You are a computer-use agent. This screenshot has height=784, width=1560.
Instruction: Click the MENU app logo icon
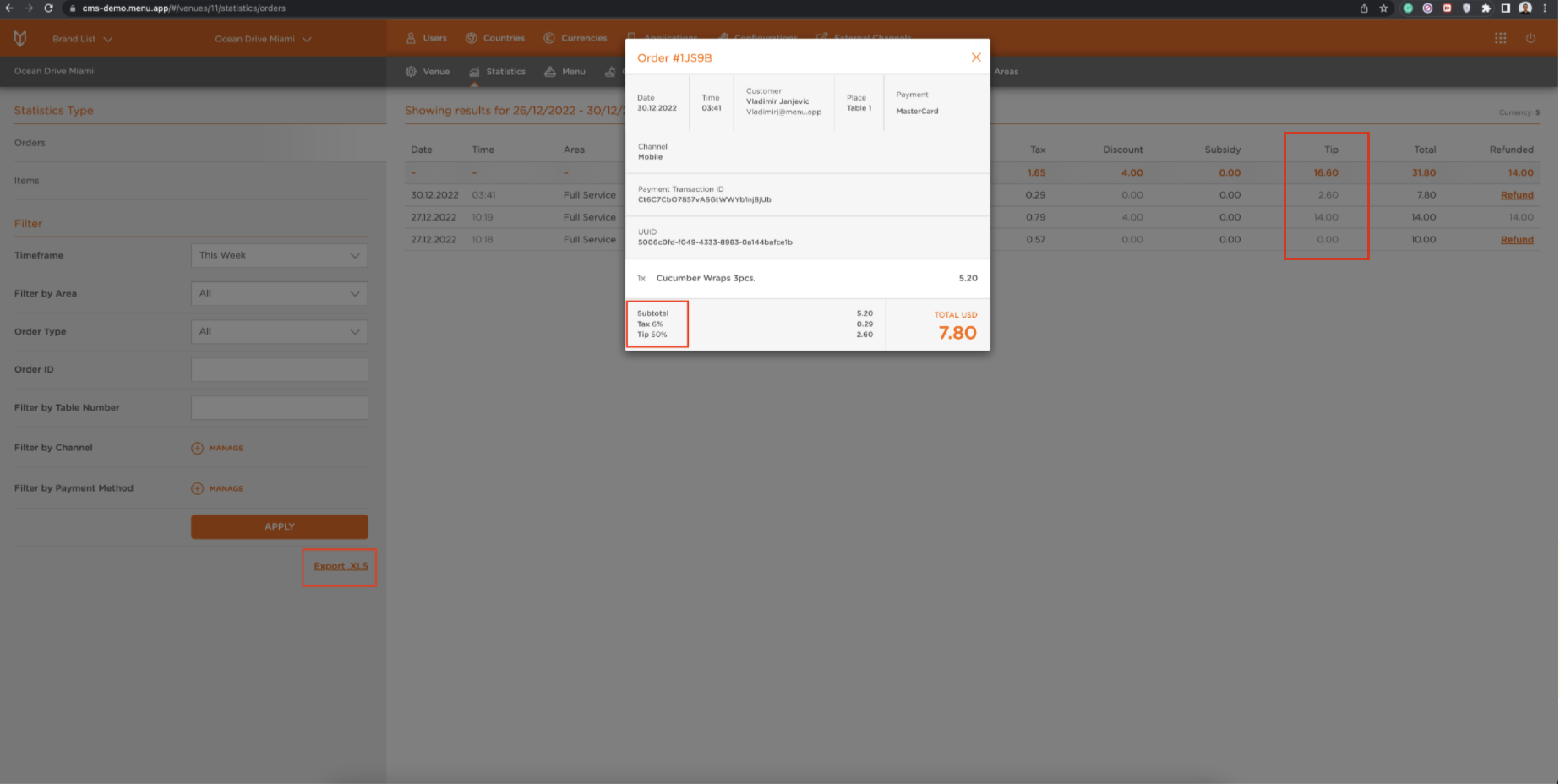click(x=20, y=38)
